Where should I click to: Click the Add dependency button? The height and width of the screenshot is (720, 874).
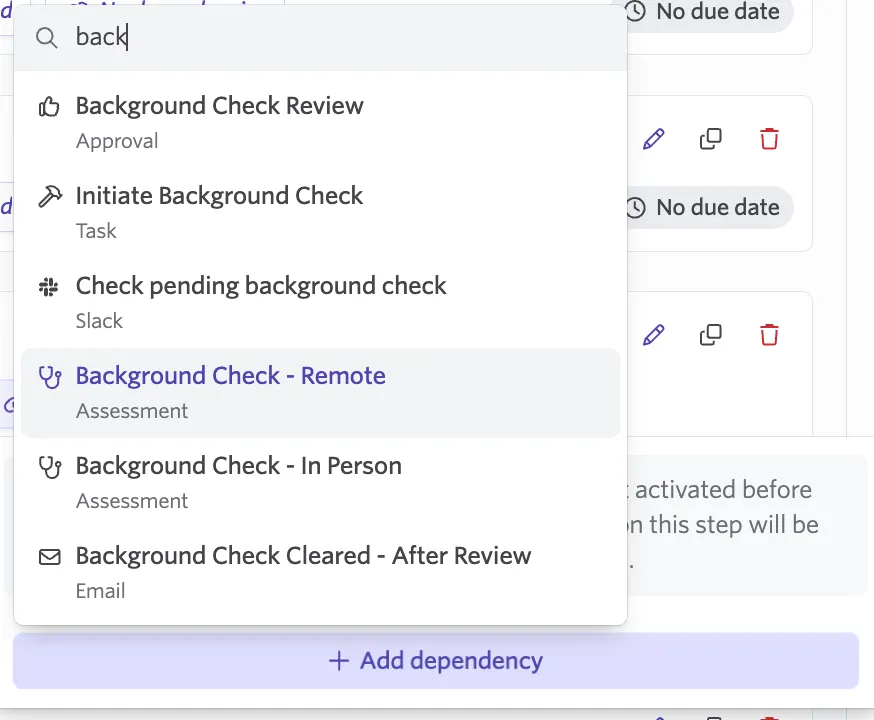click(x=436, y=661)
